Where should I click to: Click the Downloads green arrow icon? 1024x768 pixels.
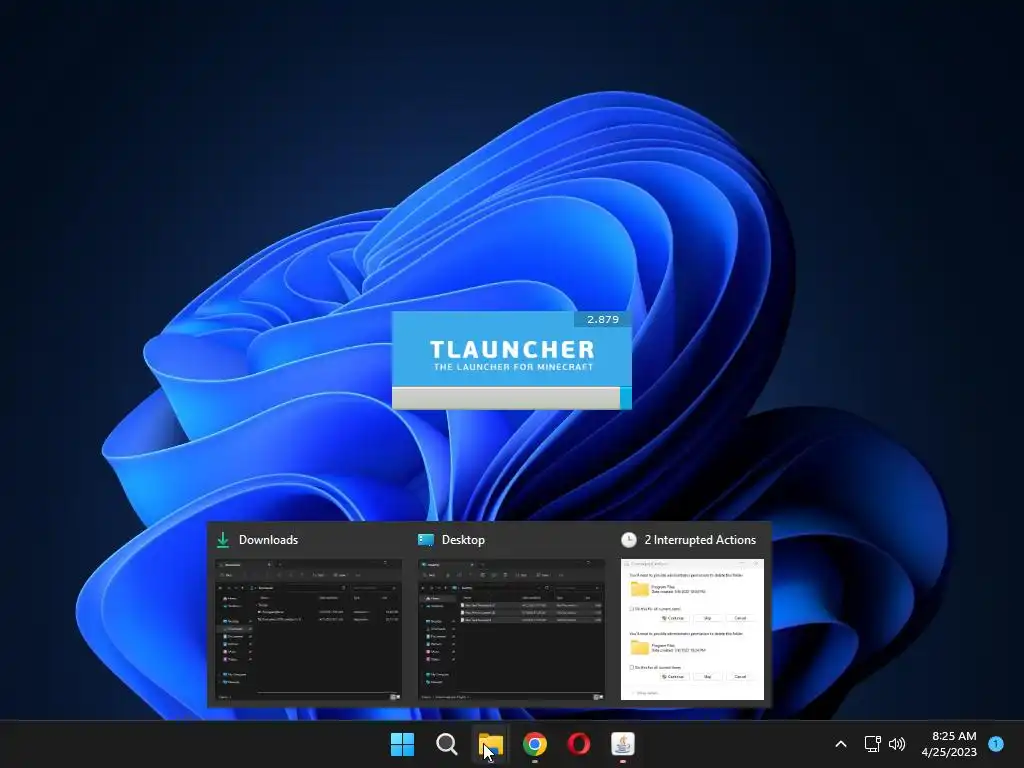223,540
